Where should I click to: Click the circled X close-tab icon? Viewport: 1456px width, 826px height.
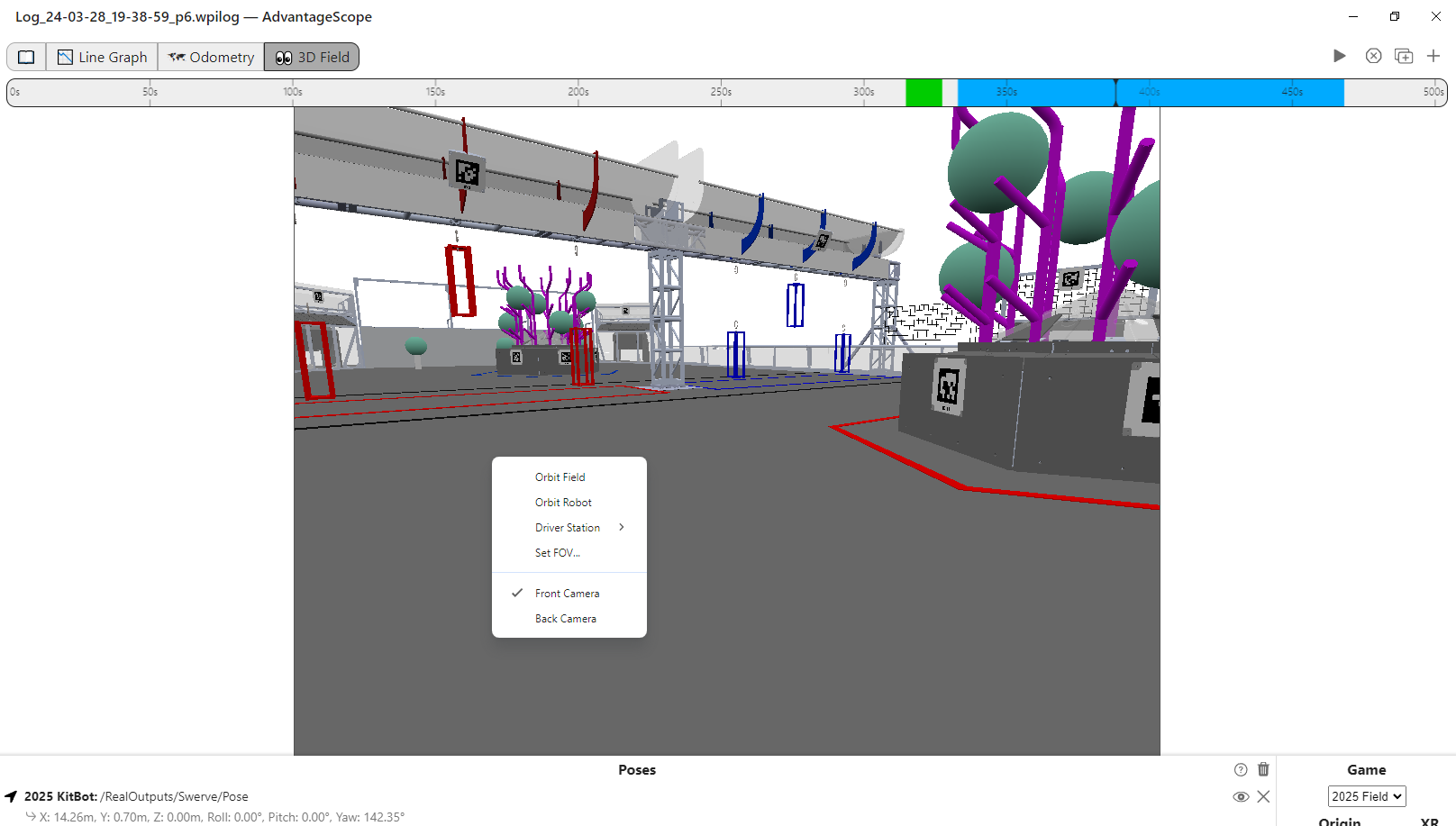(x=1373, y=56)
